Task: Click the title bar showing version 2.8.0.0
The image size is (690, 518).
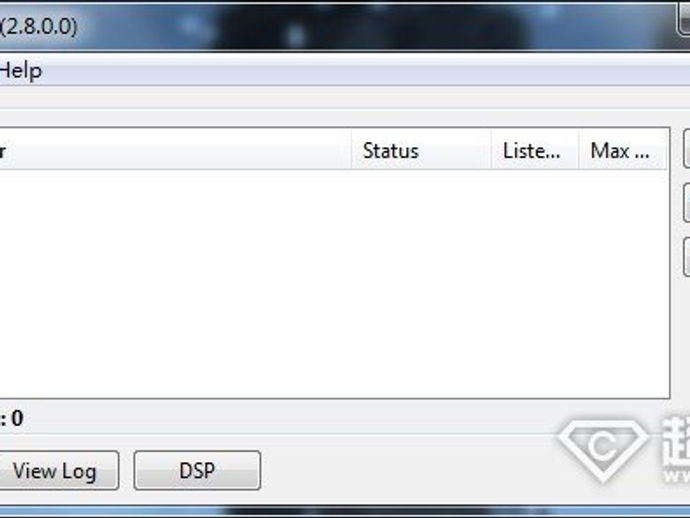Action: [x=334, y=26]
